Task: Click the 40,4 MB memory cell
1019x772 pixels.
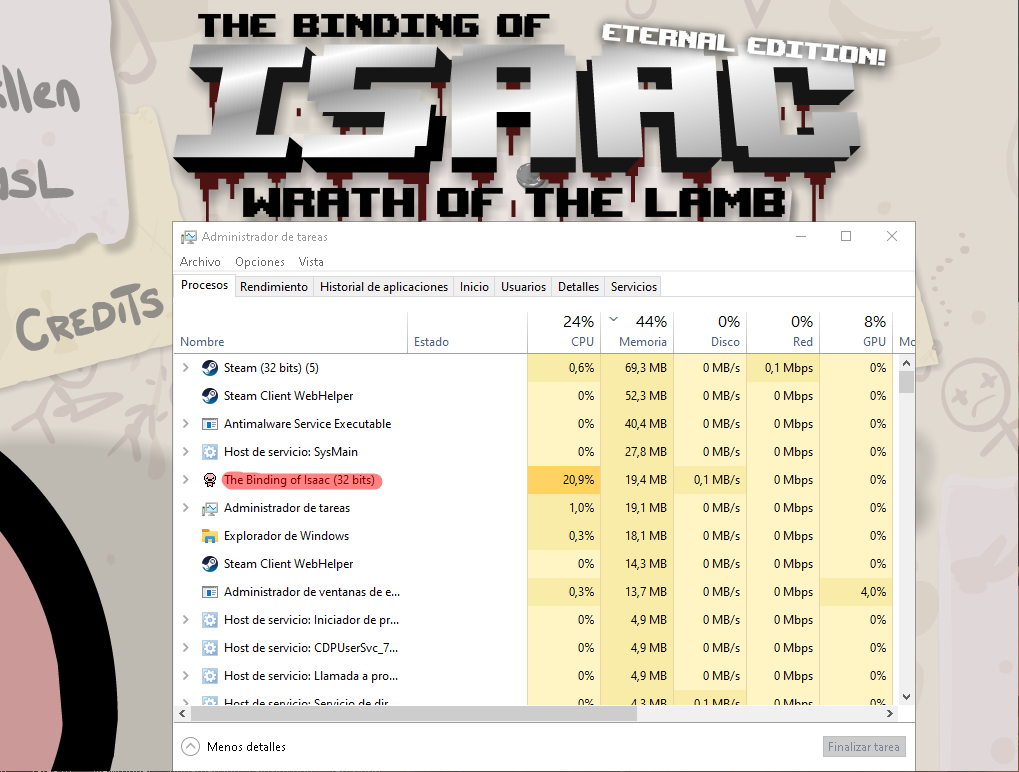Action: click(x=638, y=424)
